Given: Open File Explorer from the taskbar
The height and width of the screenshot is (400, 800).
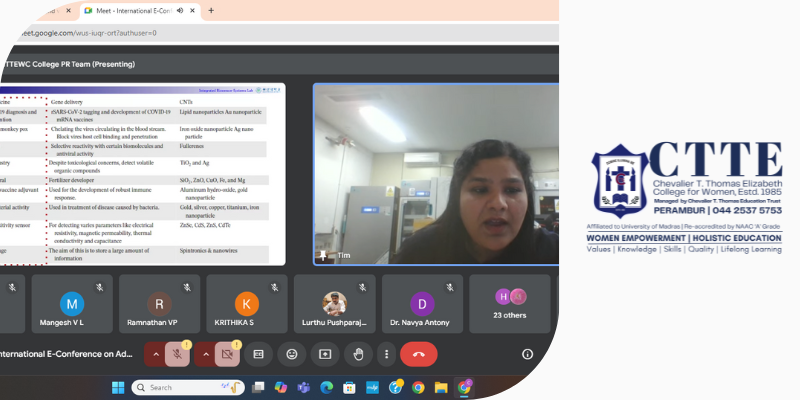Looking at the screenshot, I should [x=441, y=388].
